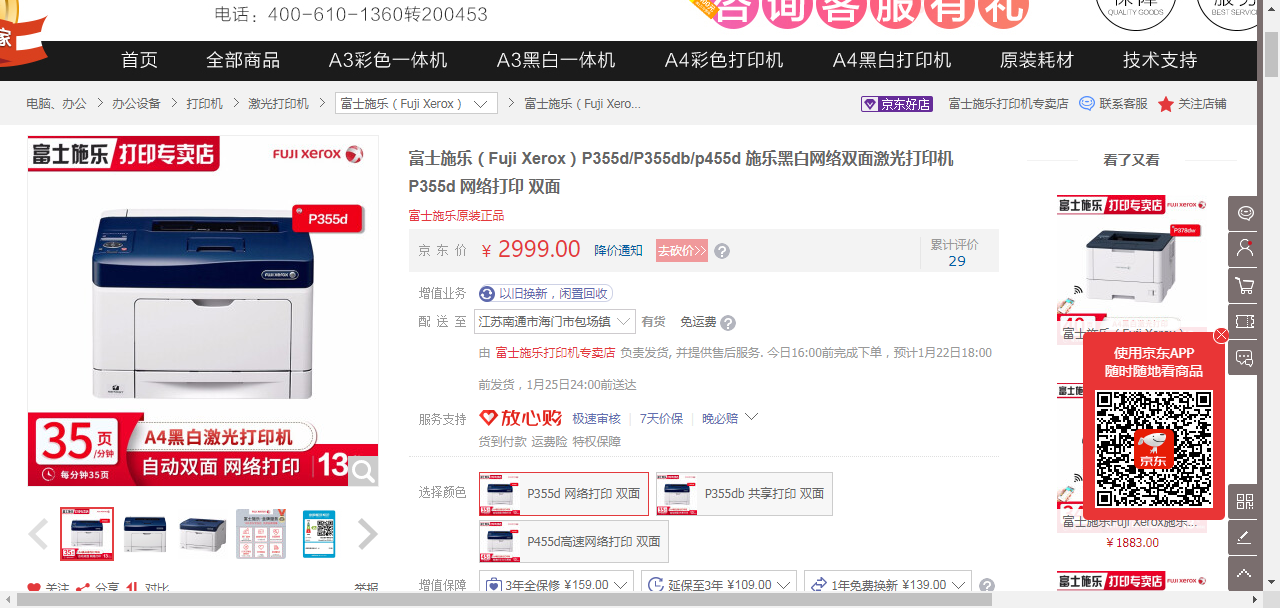This screenshot has width=1280, height=608.
Task: Open the 原装耗材 nav item
Action: point(1037,60)
